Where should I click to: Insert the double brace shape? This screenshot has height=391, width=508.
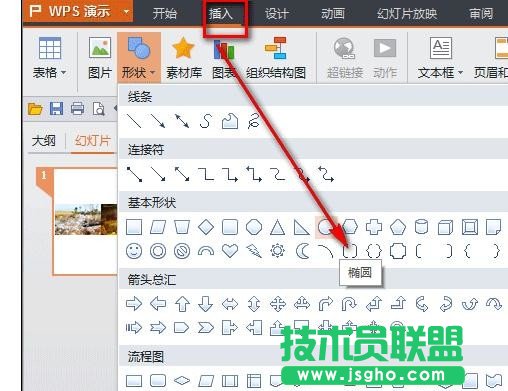pyautogui.click(x=374, y=251)
